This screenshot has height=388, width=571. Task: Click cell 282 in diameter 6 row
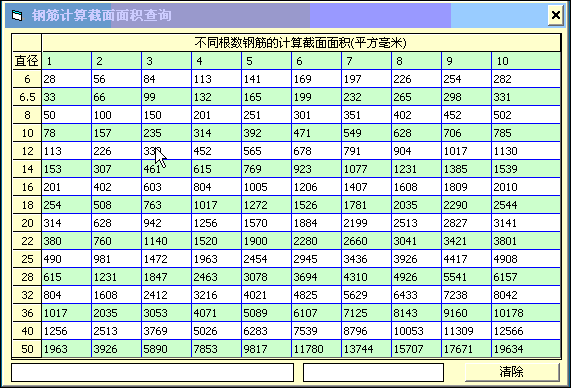526,79
